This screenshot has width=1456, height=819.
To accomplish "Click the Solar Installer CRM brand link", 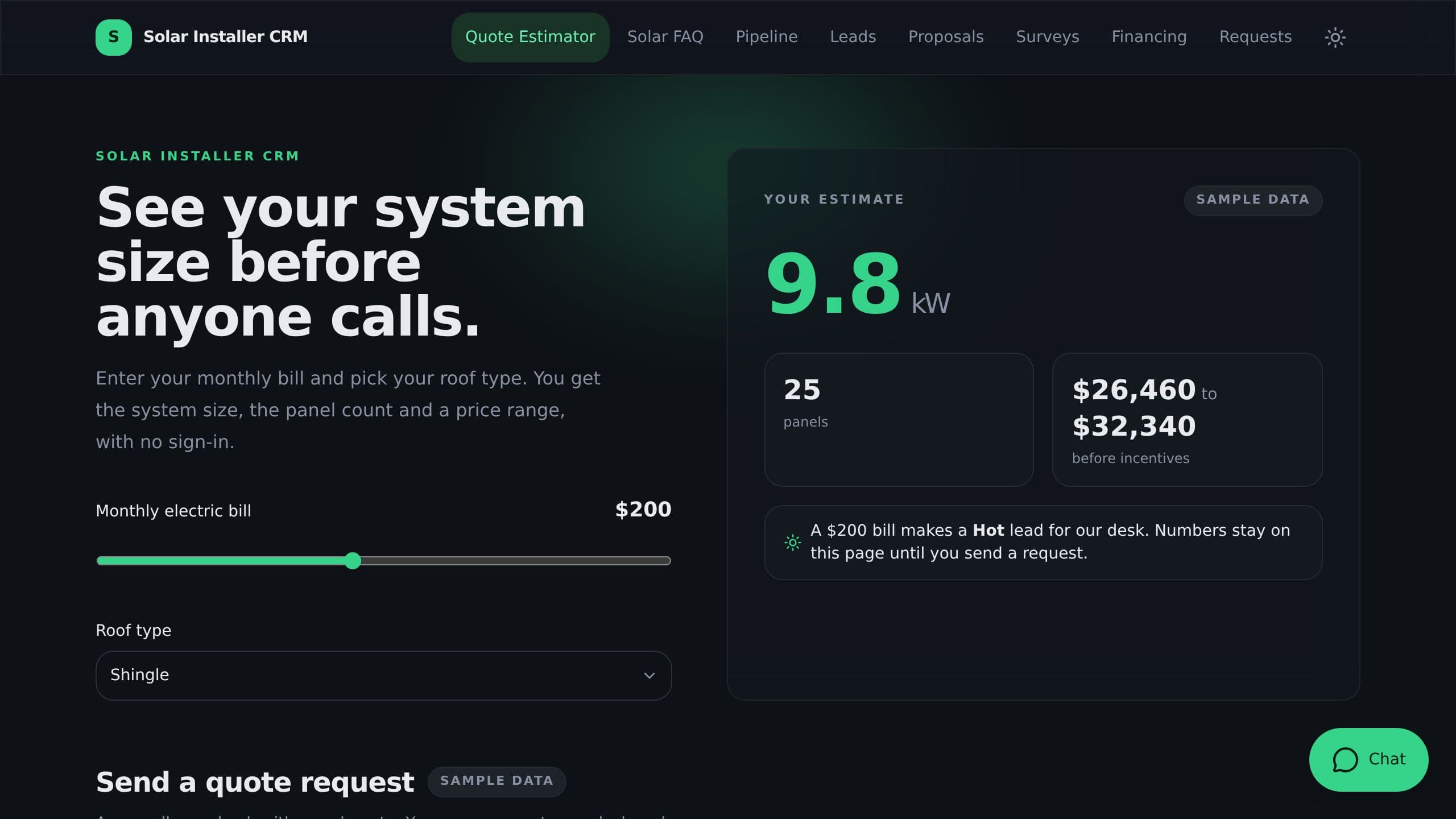I will (201, 38).
